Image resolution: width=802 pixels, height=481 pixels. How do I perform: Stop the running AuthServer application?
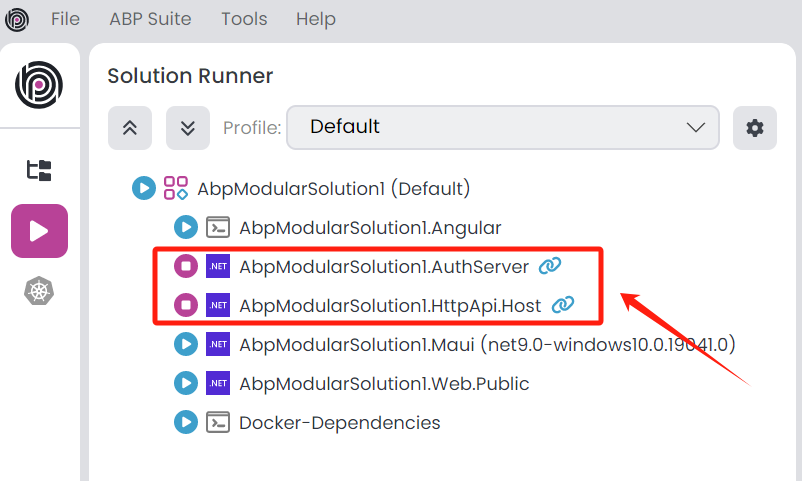(185, 266)
